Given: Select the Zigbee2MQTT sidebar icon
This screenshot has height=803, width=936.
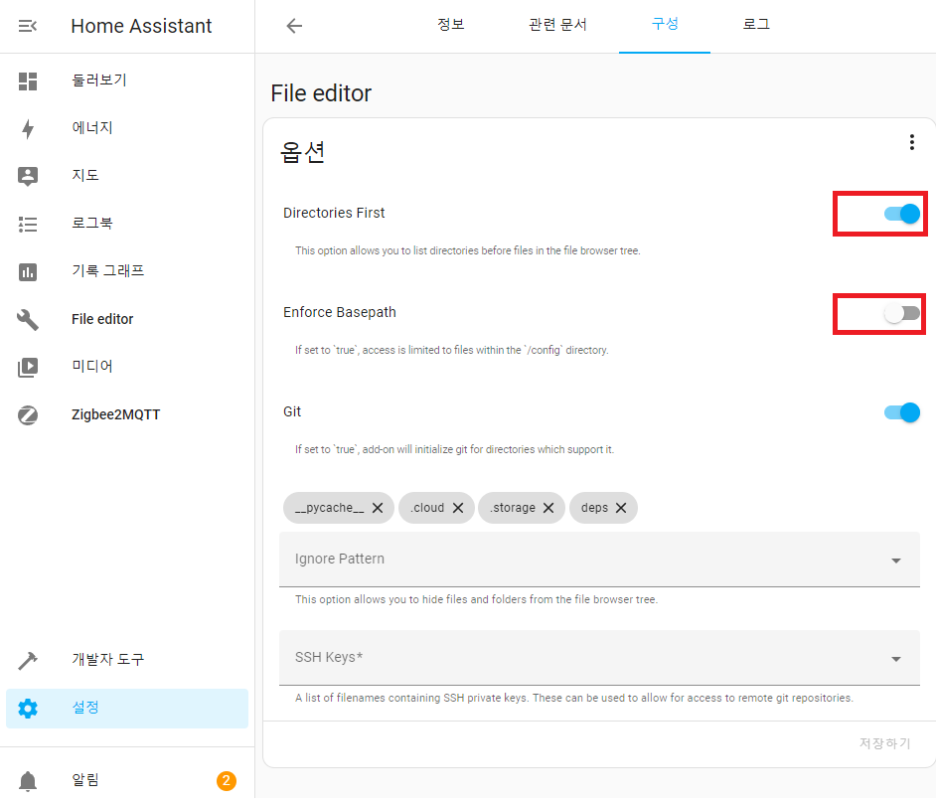Looking at the screenshot, I should point(28,414).
